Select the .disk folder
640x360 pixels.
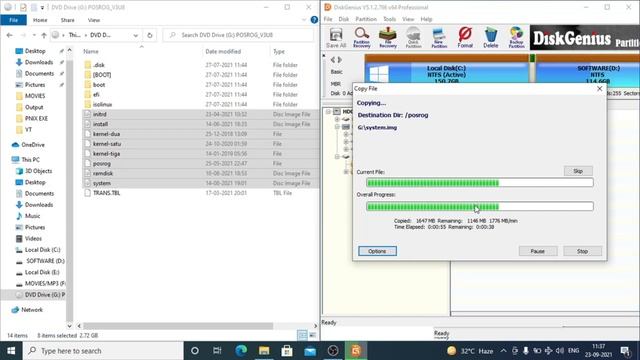tap(99, 65)
